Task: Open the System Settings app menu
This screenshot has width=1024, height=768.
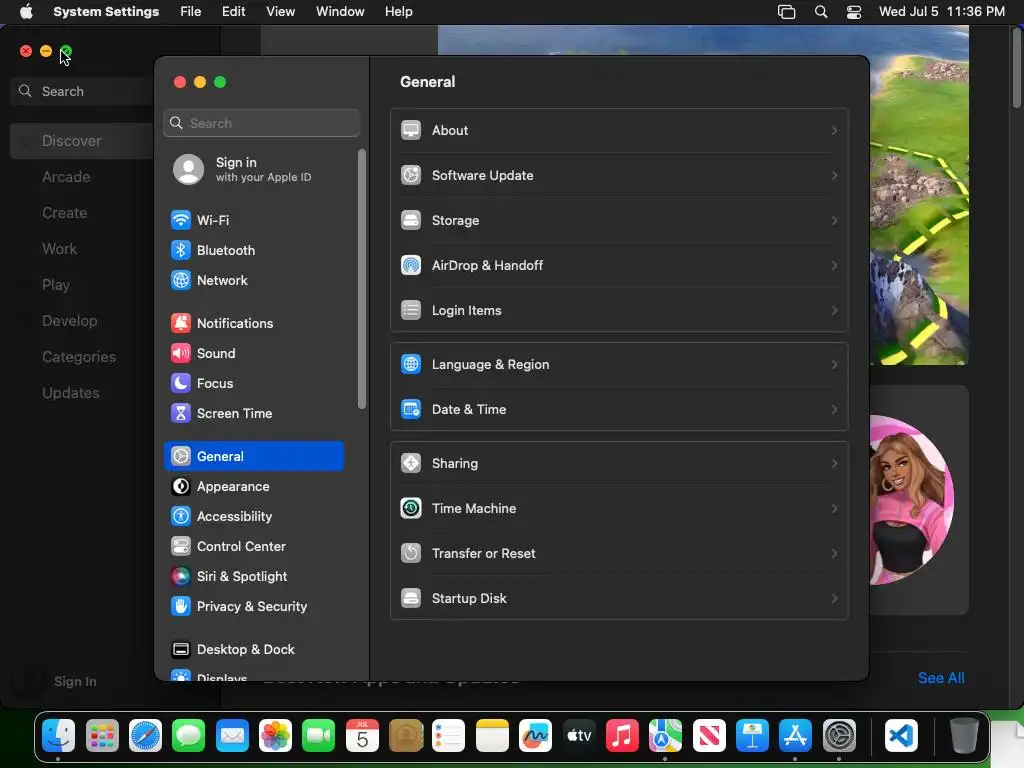Action: (106, 12)
